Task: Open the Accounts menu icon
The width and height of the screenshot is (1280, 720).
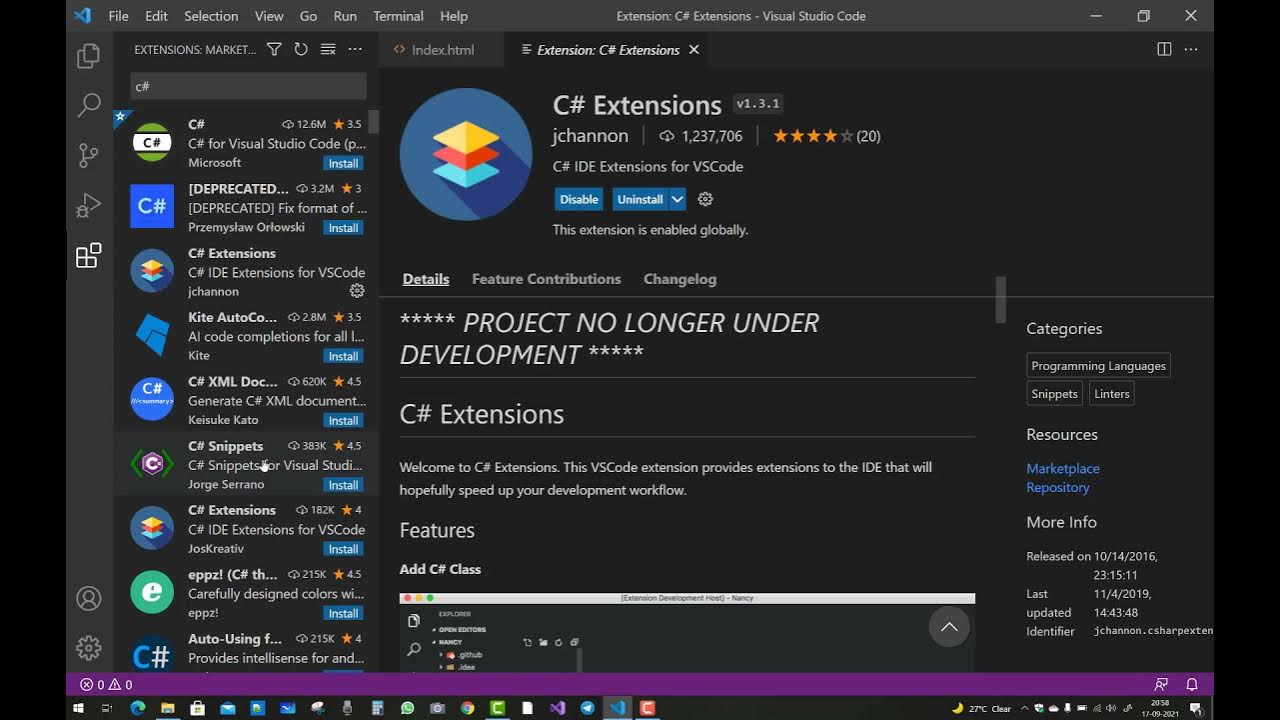Action: (x=88, y=598)
